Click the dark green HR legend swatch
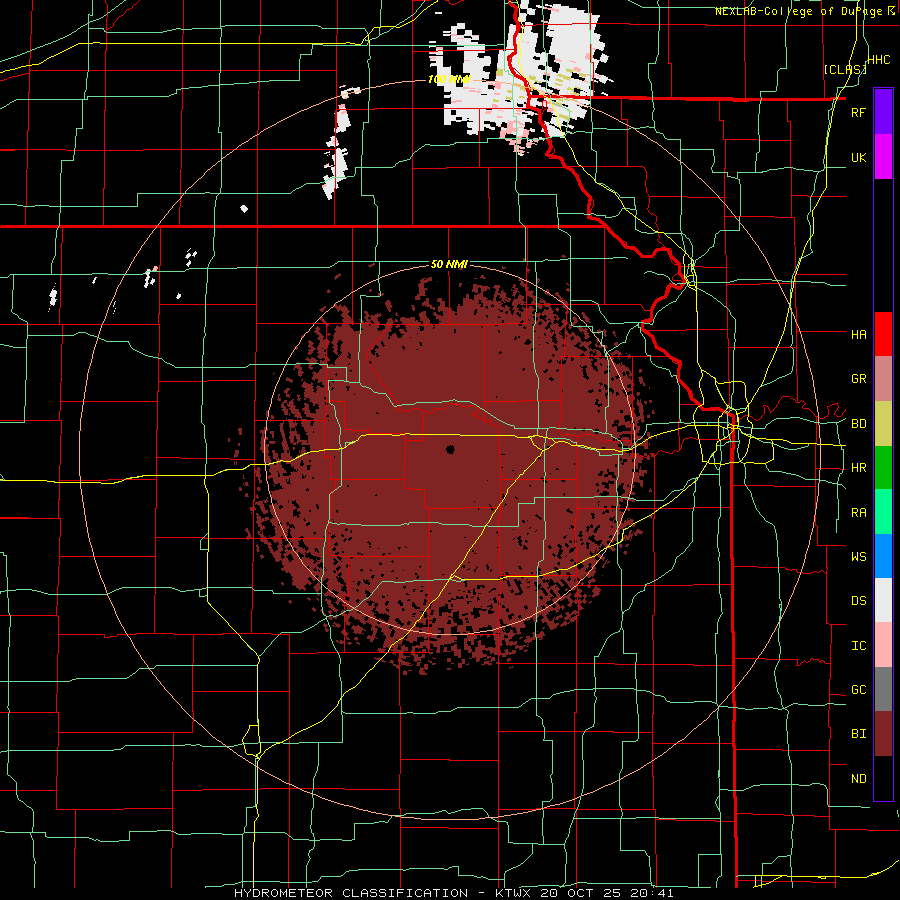This screenshot has height=900, width=900. [883, 468]
